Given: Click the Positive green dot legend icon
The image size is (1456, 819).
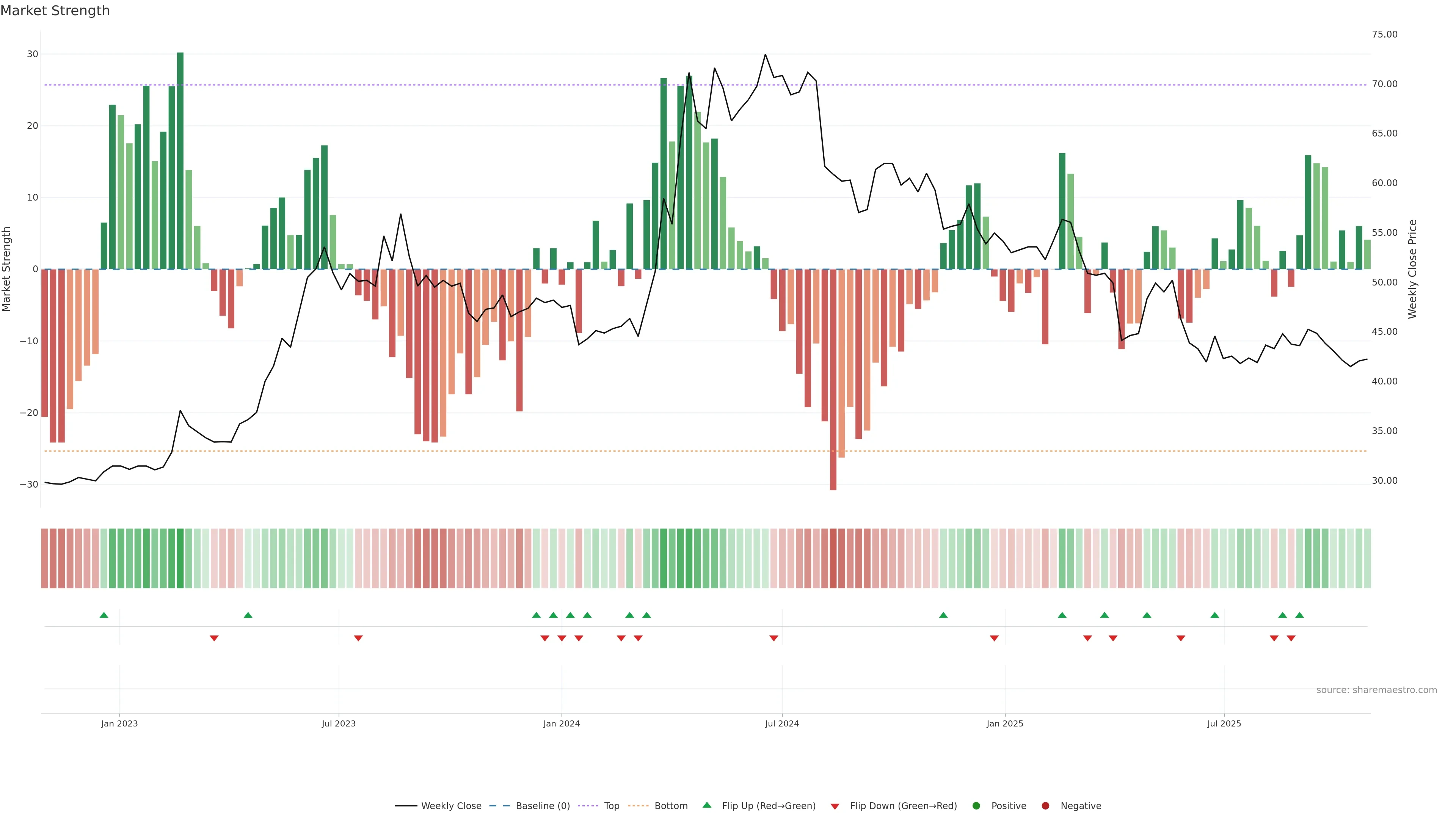Looking at the screenshot, I should [976, 806].
